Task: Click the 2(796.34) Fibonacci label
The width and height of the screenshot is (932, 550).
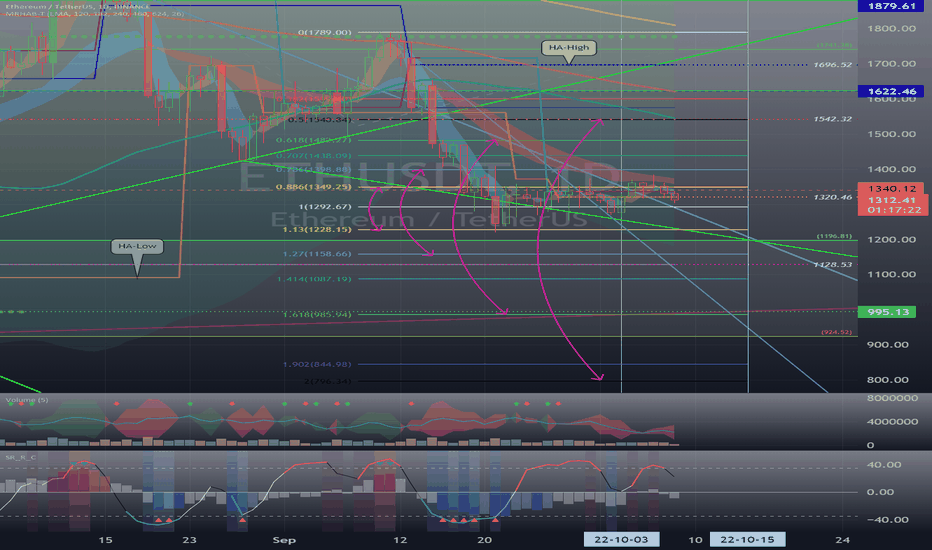Action: (328, 381)
